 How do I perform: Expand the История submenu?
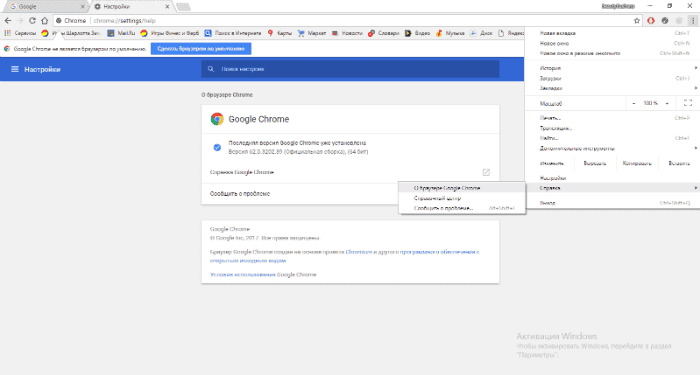(612, 68)
